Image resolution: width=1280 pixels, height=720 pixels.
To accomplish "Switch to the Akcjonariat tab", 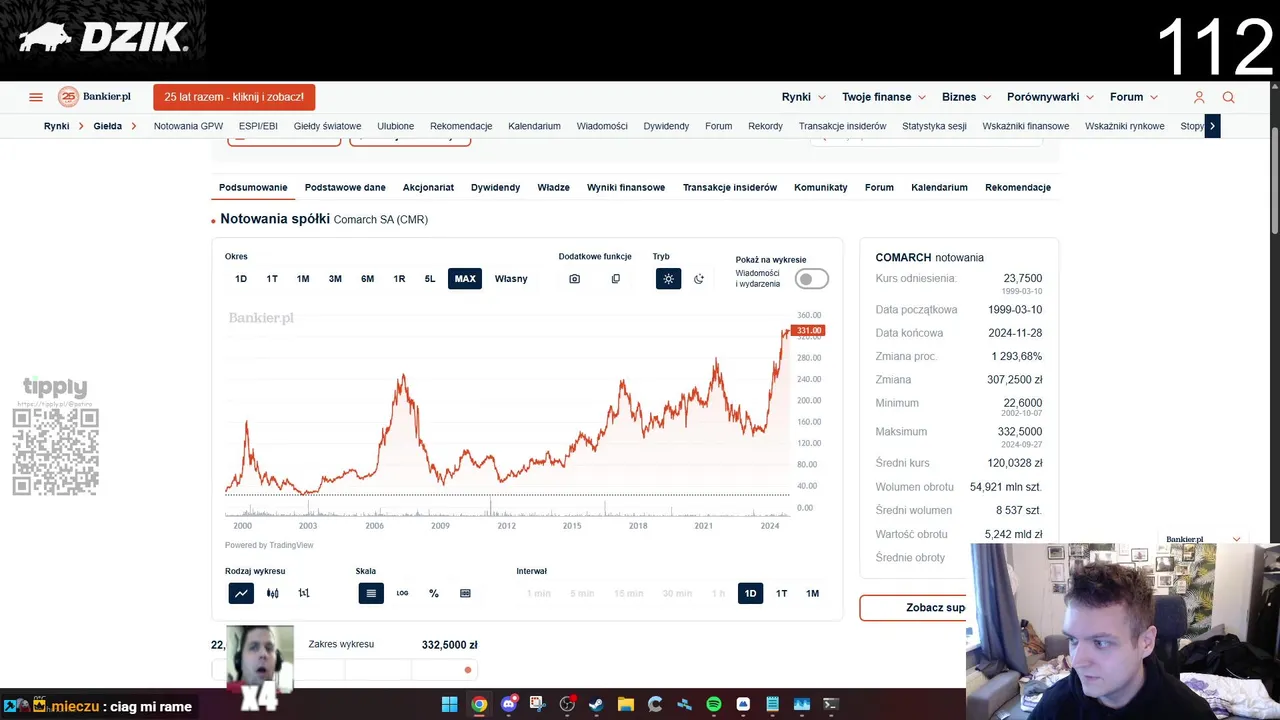I will (428, 187).
